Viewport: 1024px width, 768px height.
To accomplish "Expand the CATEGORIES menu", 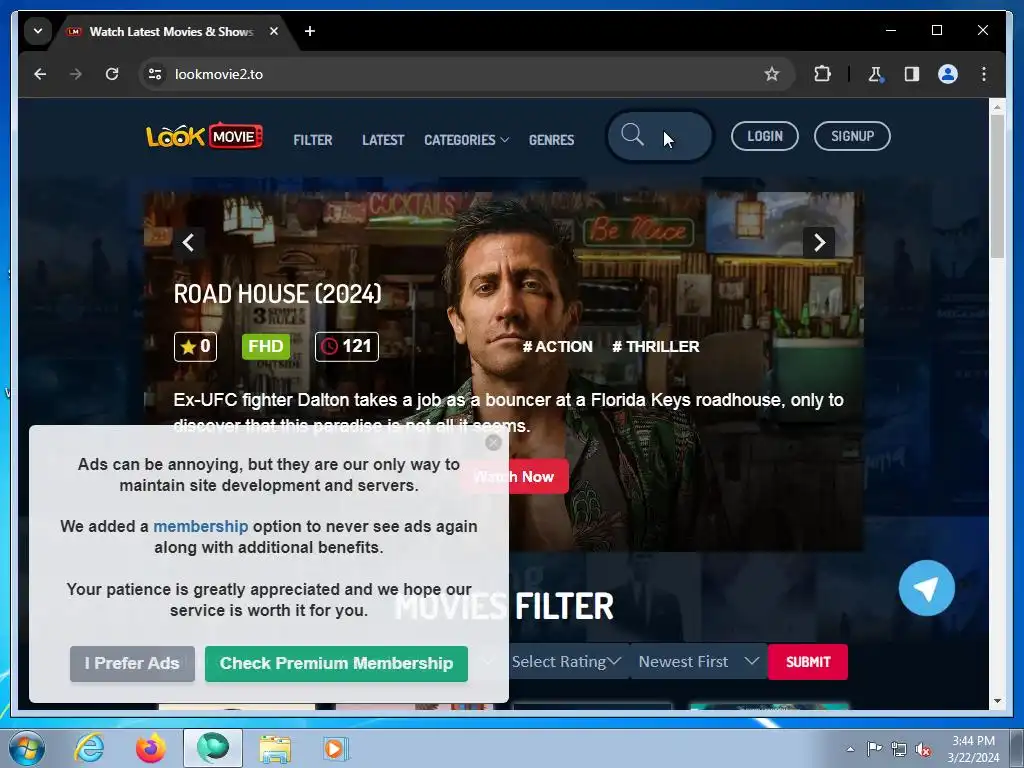I will [x=466, y=140].
